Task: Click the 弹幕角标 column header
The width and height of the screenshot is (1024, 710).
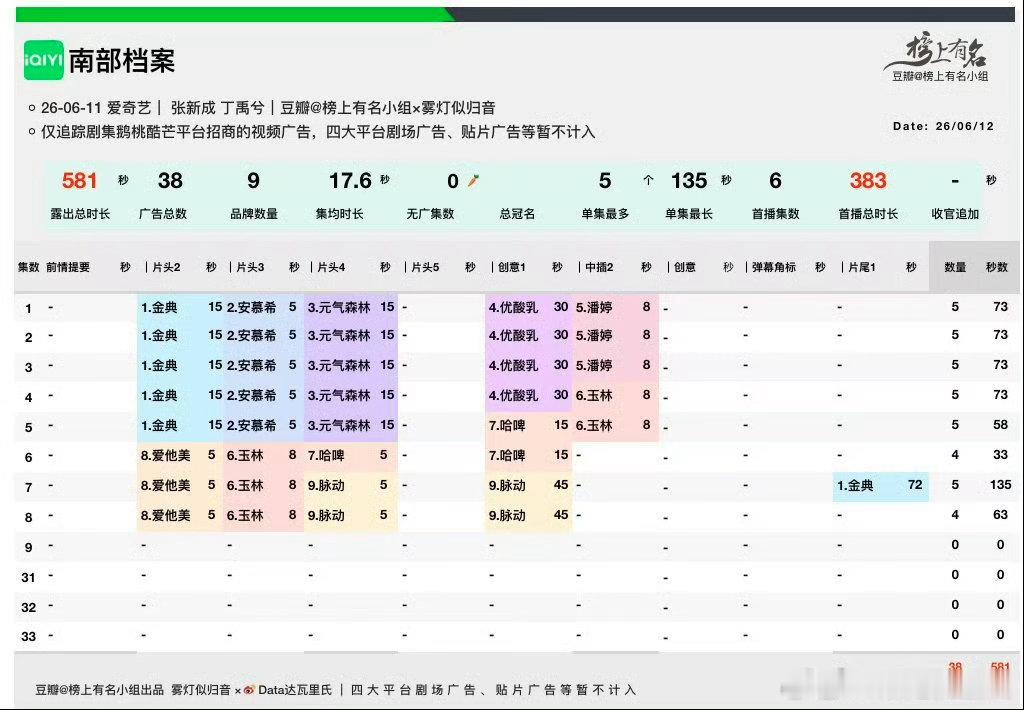Action: [x=774, y=267]
